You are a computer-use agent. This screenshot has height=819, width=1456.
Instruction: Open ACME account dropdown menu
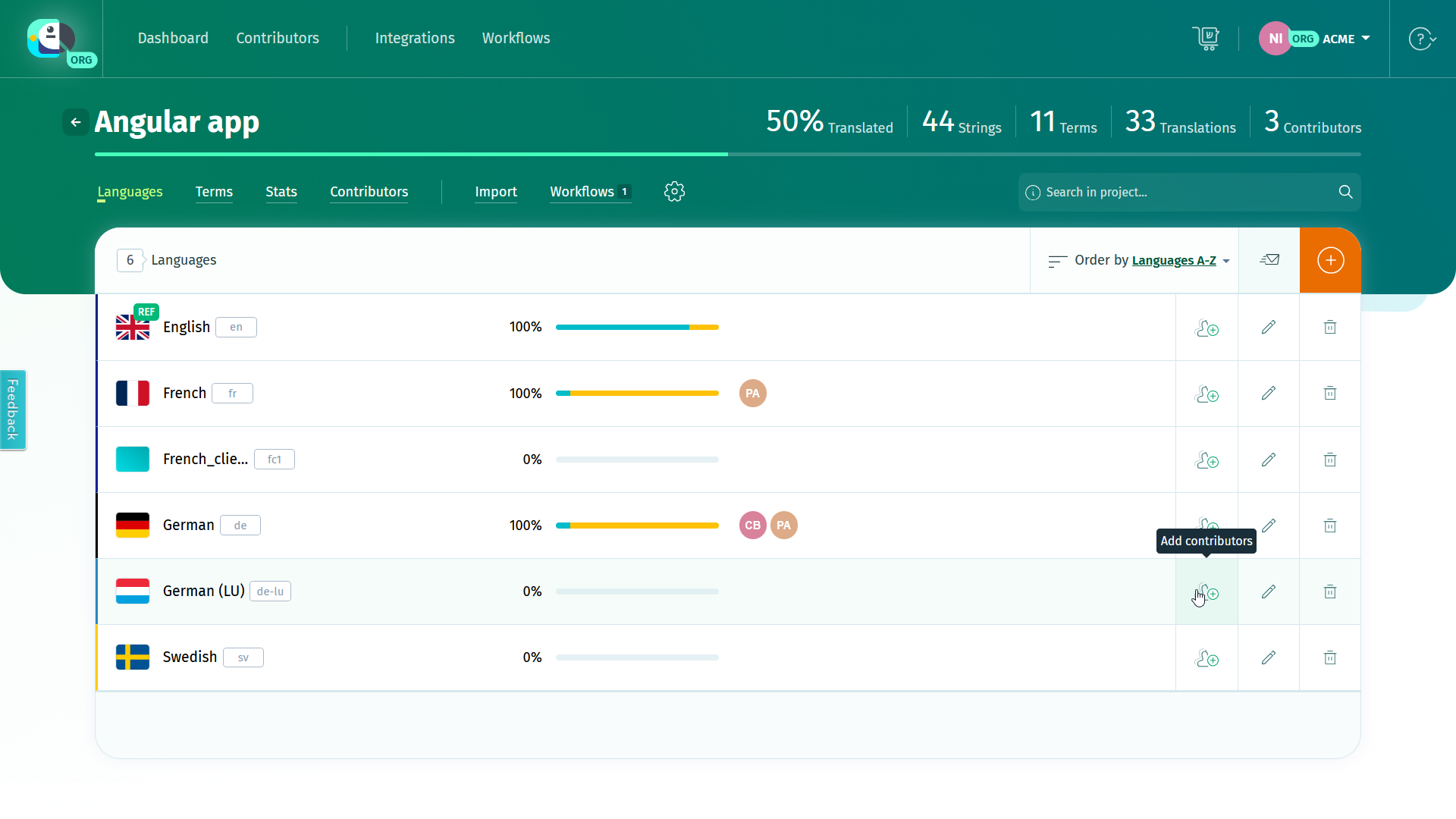point(1315,39)
